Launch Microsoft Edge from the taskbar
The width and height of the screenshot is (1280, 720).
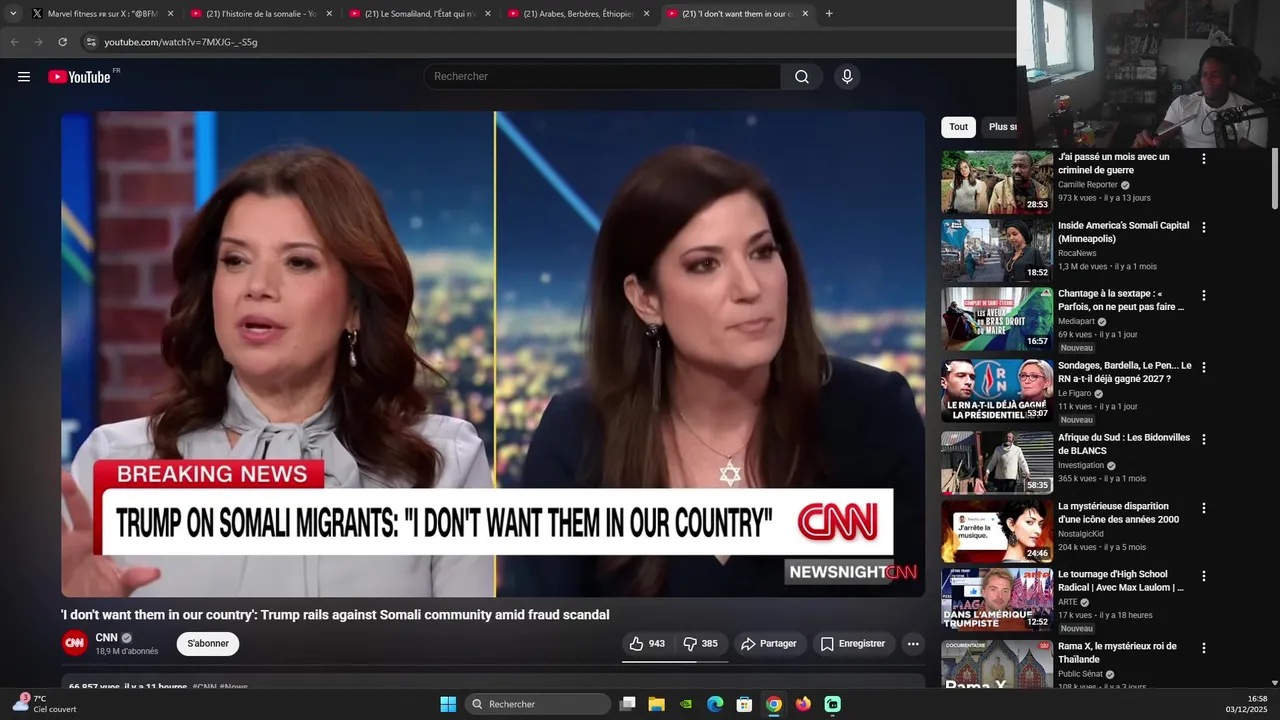coord(715,704)
